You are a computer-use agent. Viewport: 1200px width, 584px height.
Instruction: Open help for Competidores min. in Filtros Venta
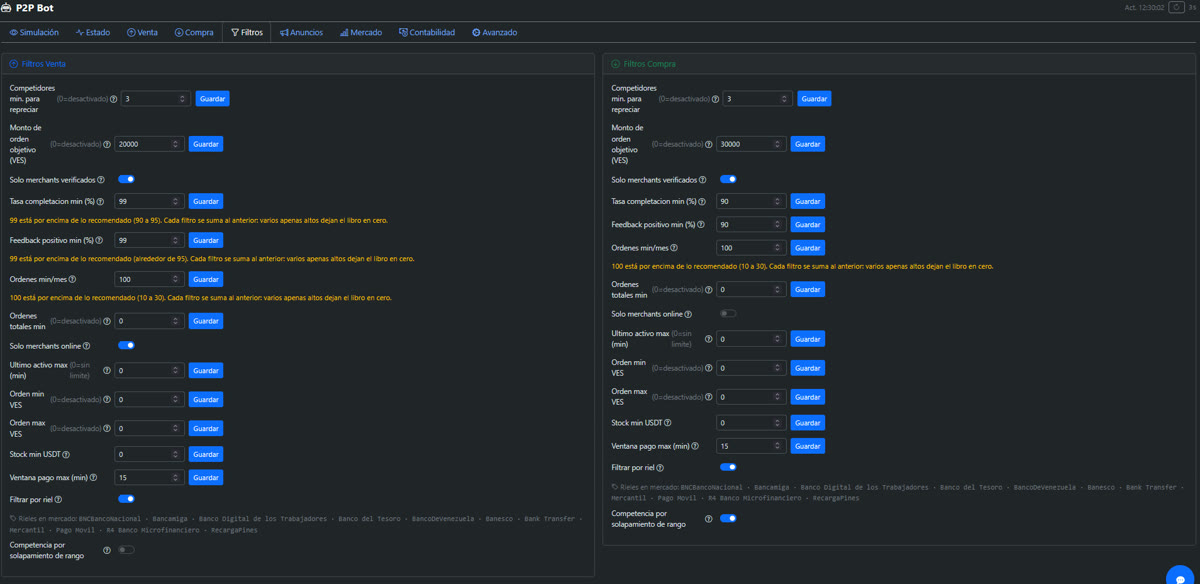click(113, 99)
